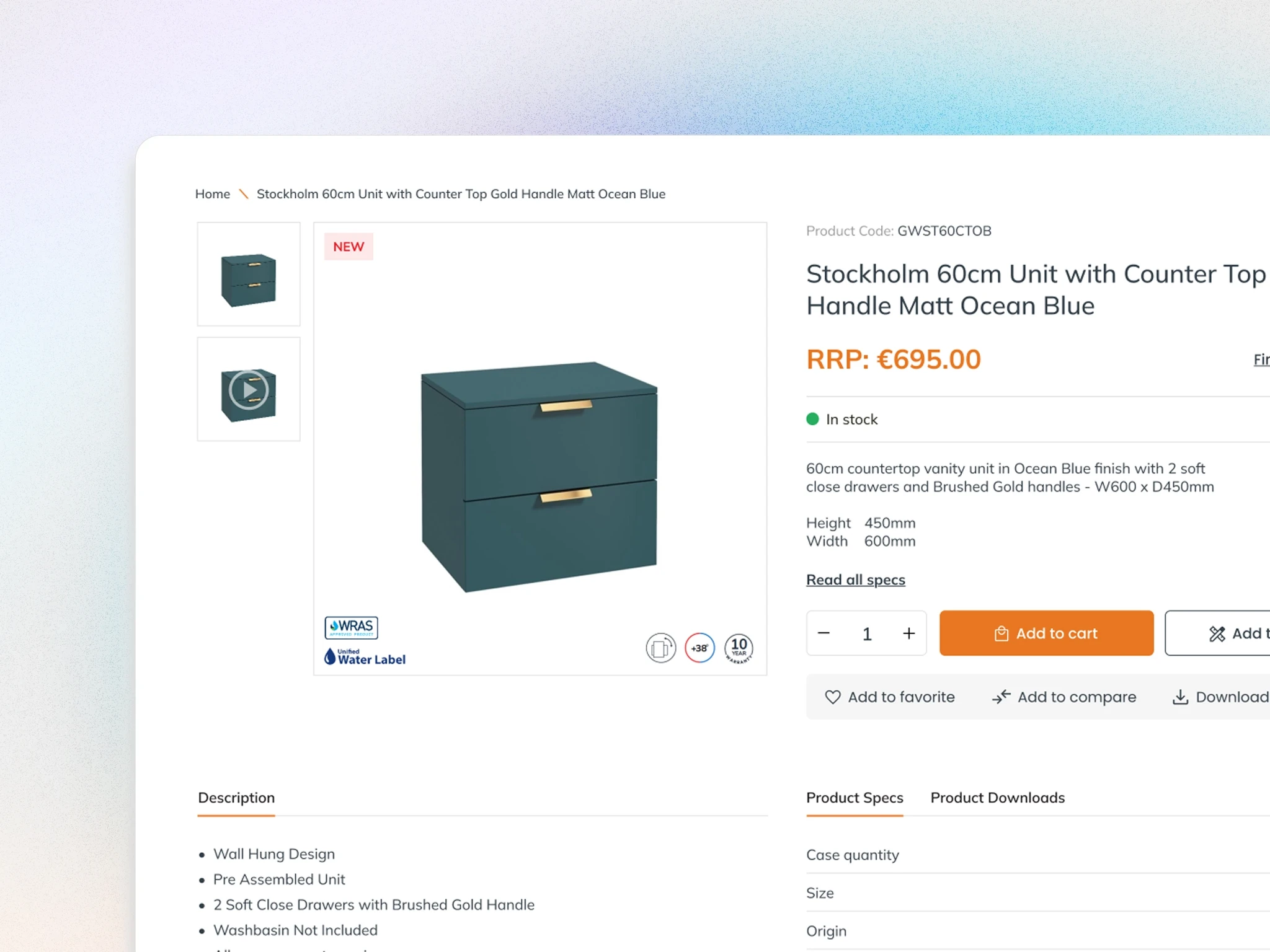Select the Product Downloads tab
Viewport: 1270px width, 952px height.
pos(997,797)
